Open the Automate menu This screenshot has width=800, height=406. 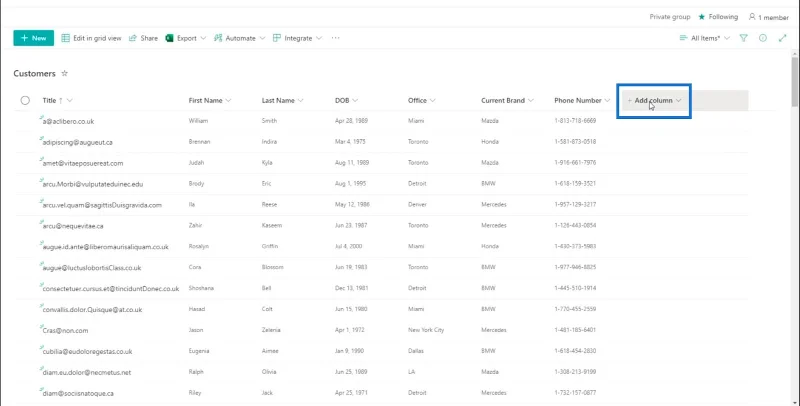tap(240, 38)
